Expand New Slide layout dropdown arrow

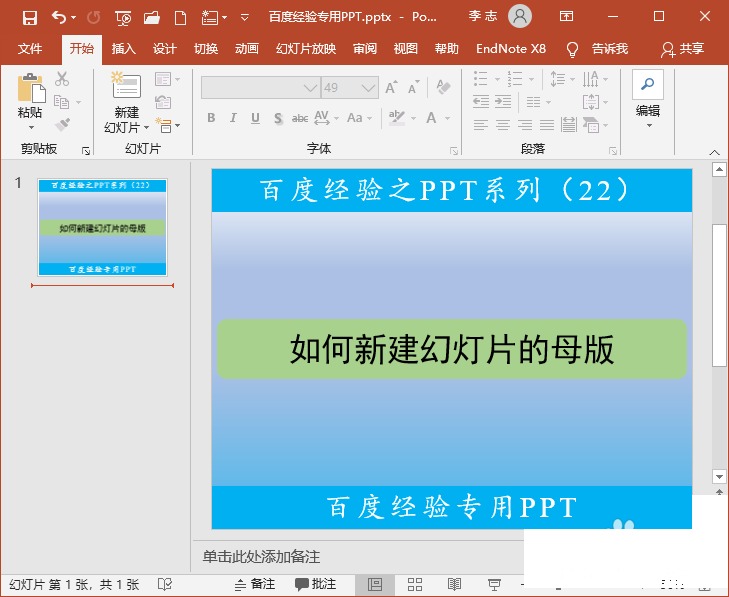(146, 127)
